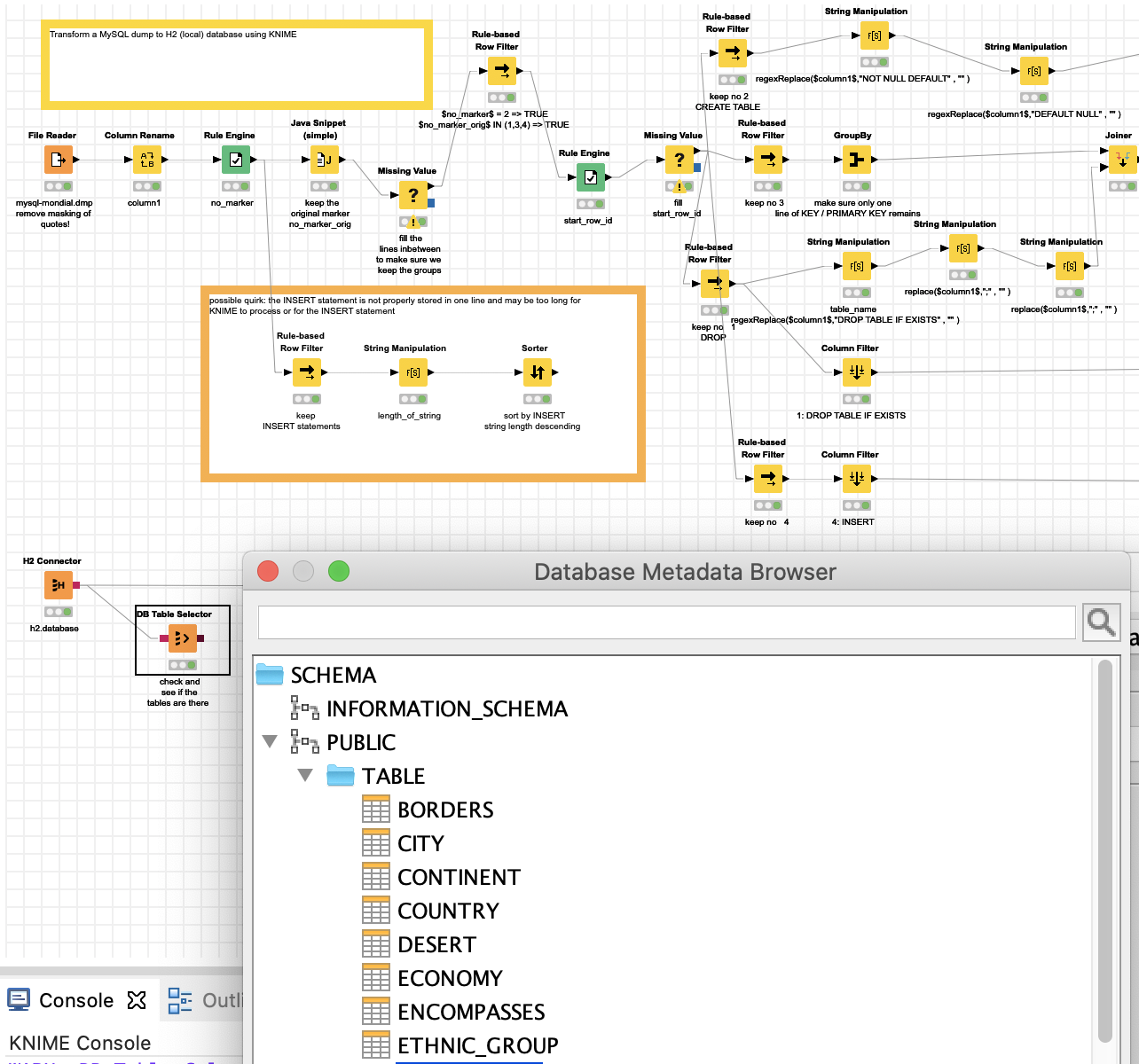Select the Joiner node icon

tap(1122, 160)
